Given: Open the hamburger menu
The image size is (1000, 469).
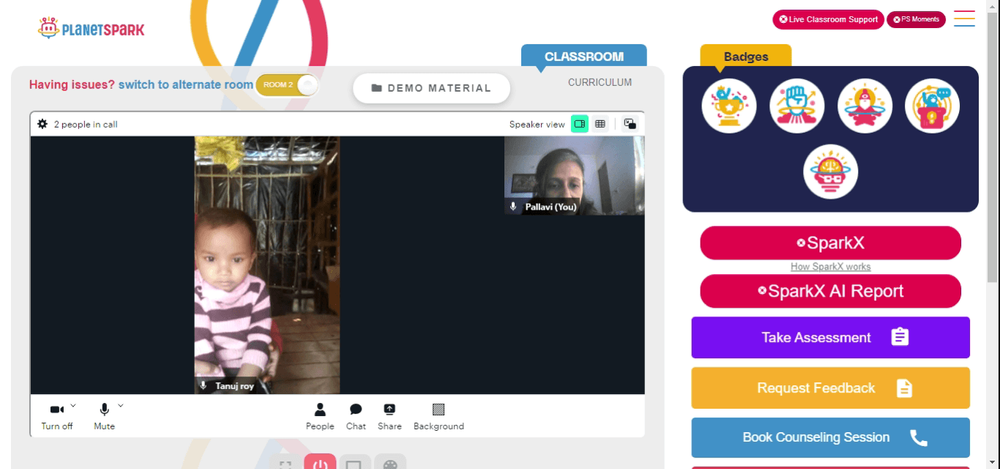Looking at the screenshot, I should coord(964,19).
